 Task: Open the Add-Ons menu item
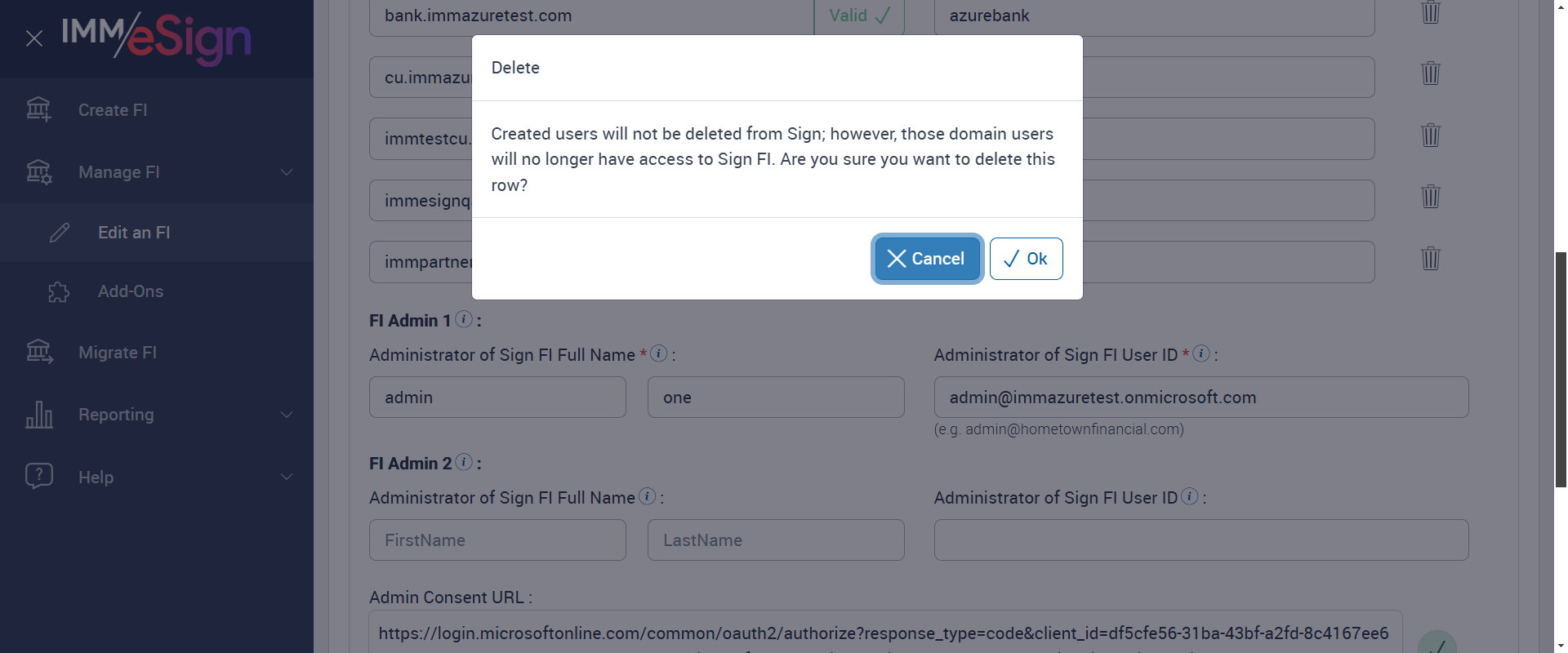tap(131, 291)
